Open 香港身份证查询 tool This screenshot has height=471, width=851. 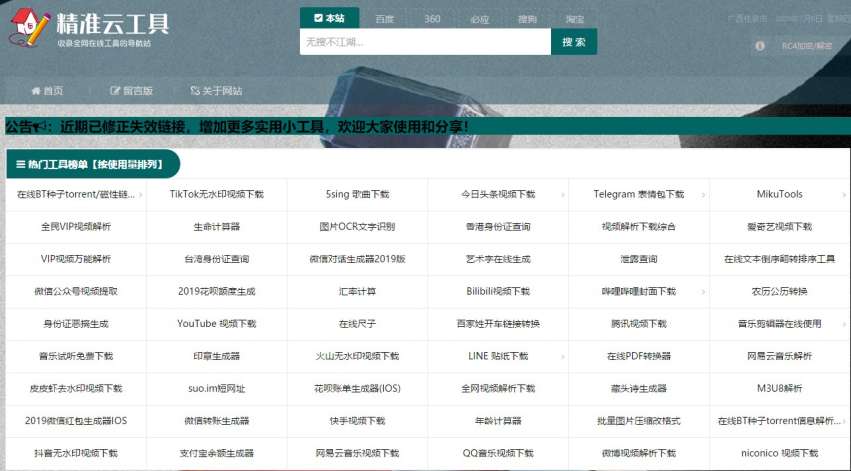(x=498, y=226)
